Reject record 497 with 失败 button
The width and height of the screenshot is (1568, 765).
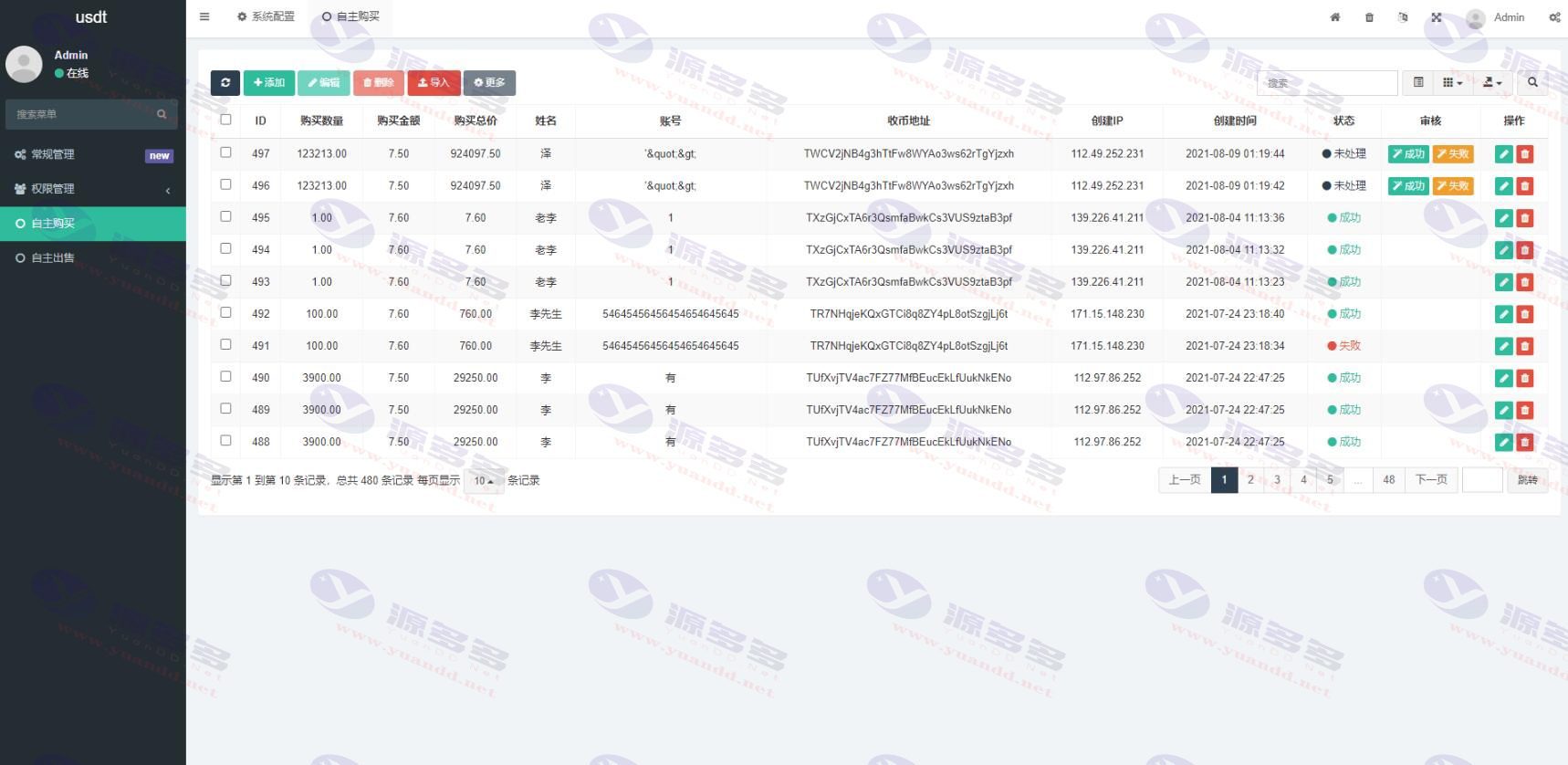click(x=1453, y=154)
